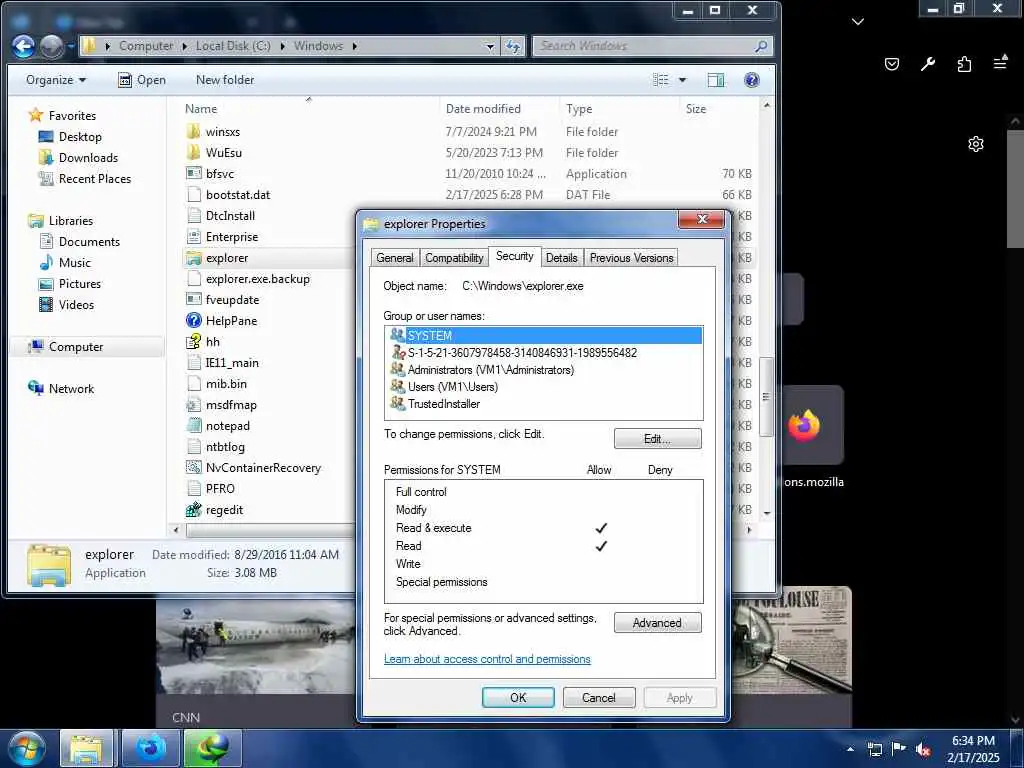Select the HelpPane file icon

pyautogui.click(x=193, y=320)
